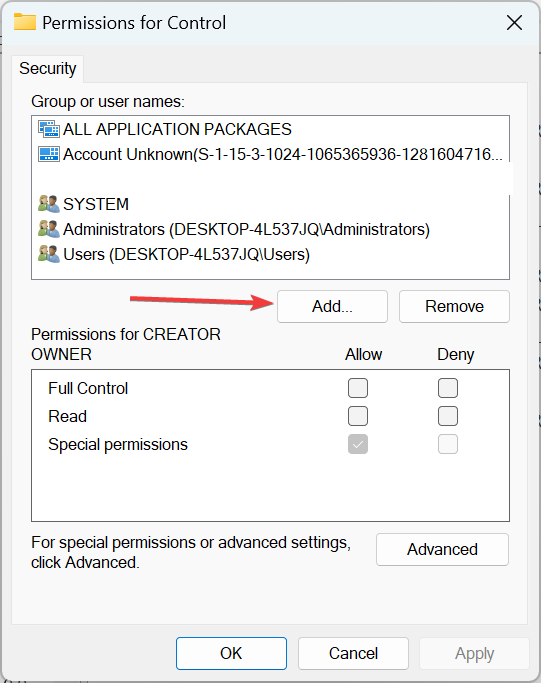Image resolution: width=541 pixels, height=683 pixels.
Task: Close the Permissions for Control dialog
Action: (514, 23)
